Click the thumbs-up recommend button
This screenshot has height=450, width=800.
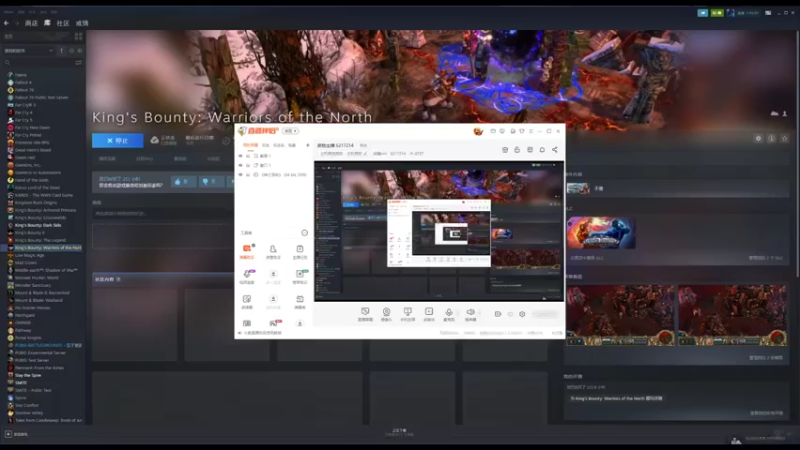182,181
